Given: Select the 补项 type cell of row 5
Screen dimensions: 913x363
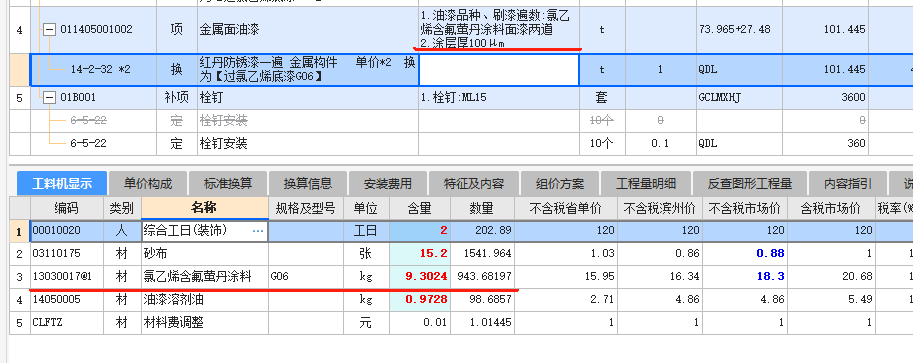Looking at the screenshot, I should [177, 97].
